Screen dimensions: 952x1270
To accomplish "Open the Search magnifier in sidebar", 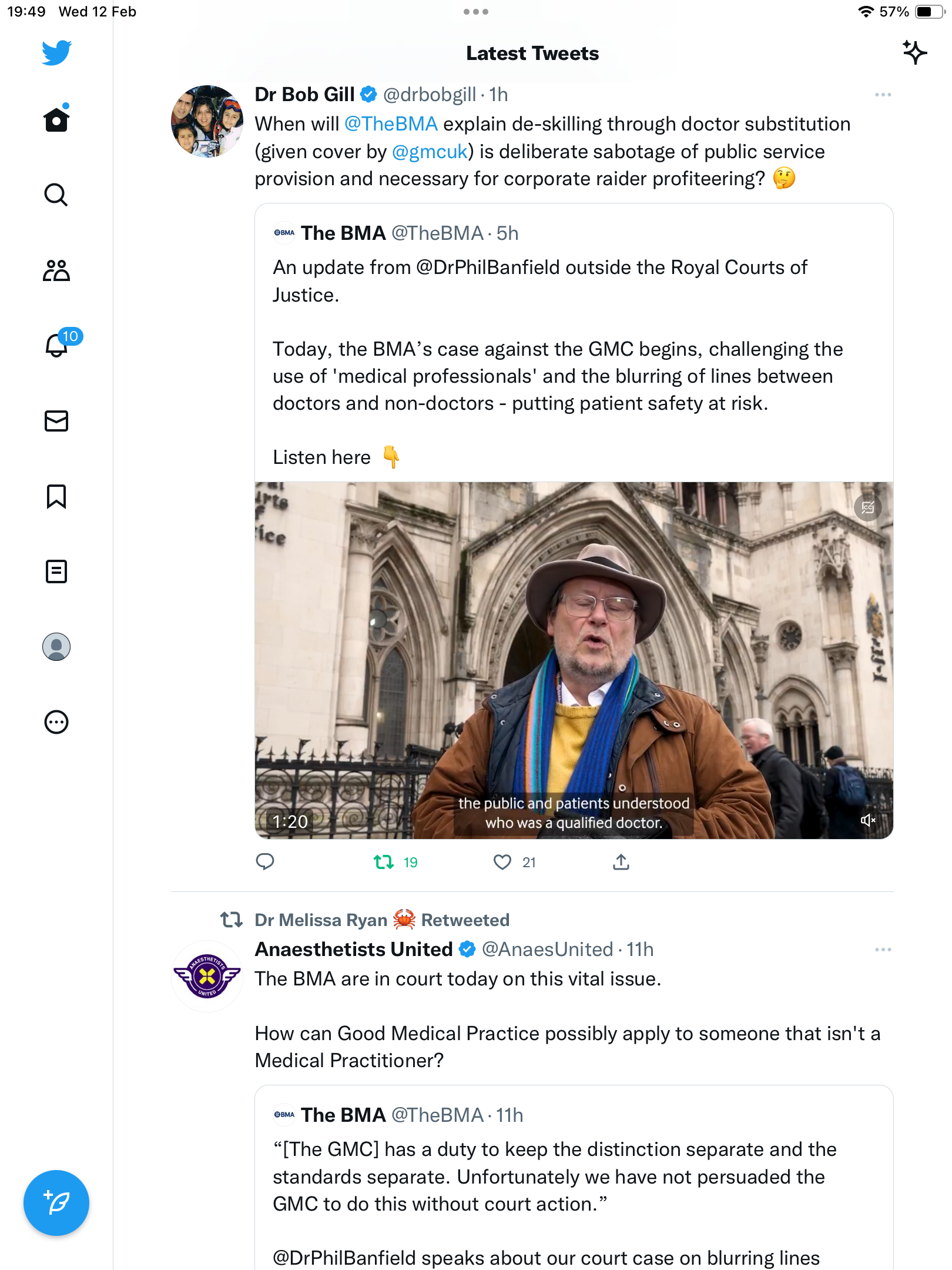I will [56, 195].
